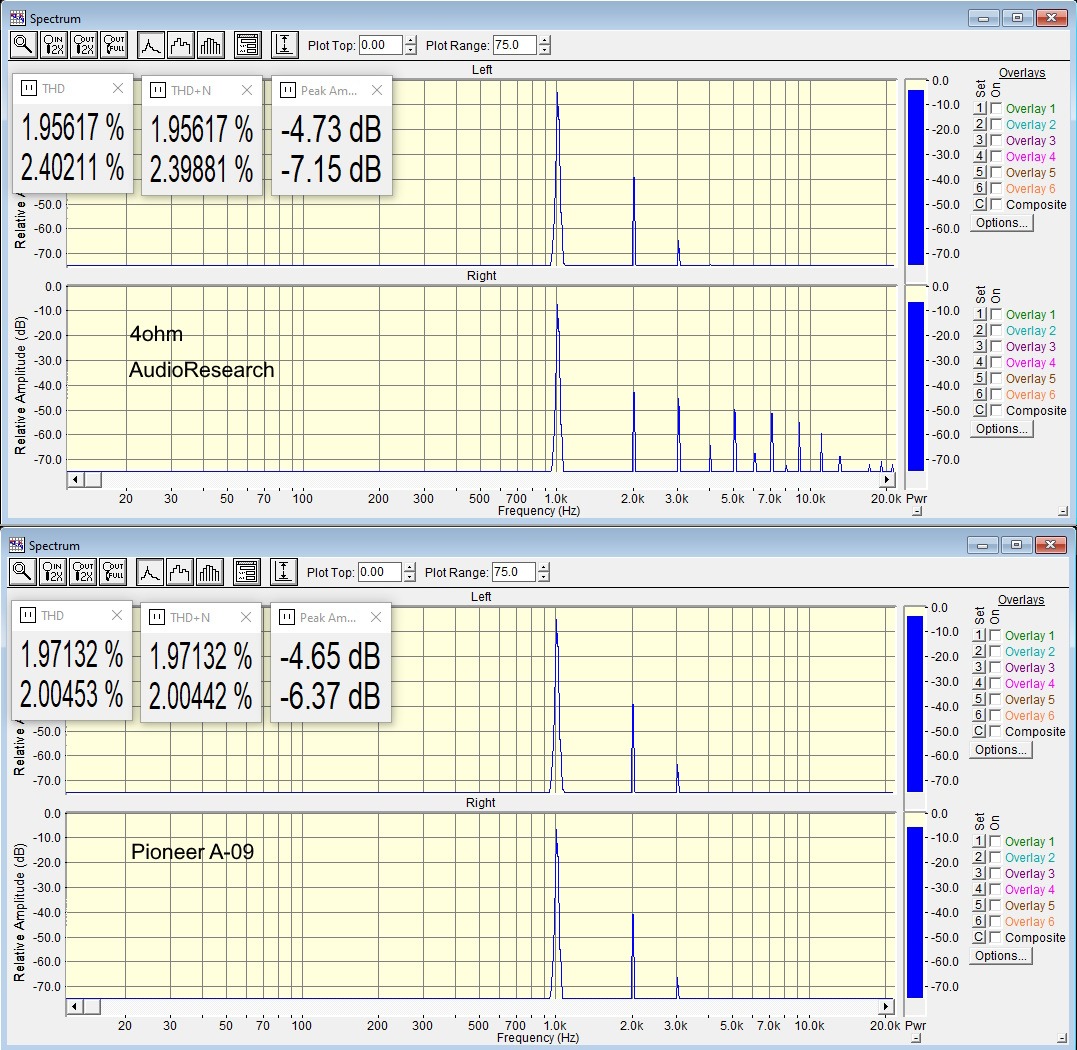The image size is (1077, 1050).
Task: Open the settings list icon in top Spectrum window
Action: tap(247, 45)
